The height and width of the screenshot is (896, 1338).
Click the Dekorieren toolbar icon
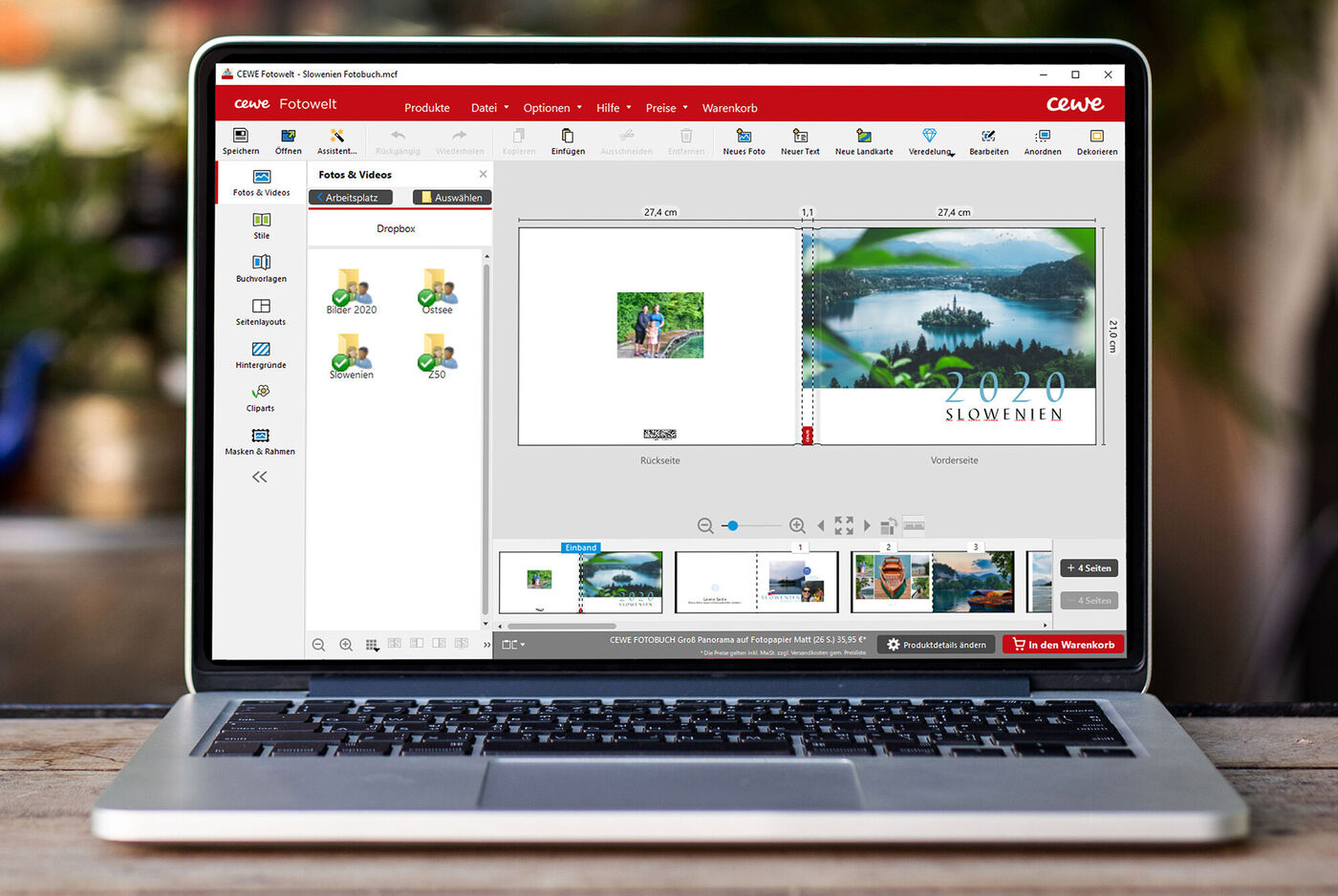[x=1097, y=141]
